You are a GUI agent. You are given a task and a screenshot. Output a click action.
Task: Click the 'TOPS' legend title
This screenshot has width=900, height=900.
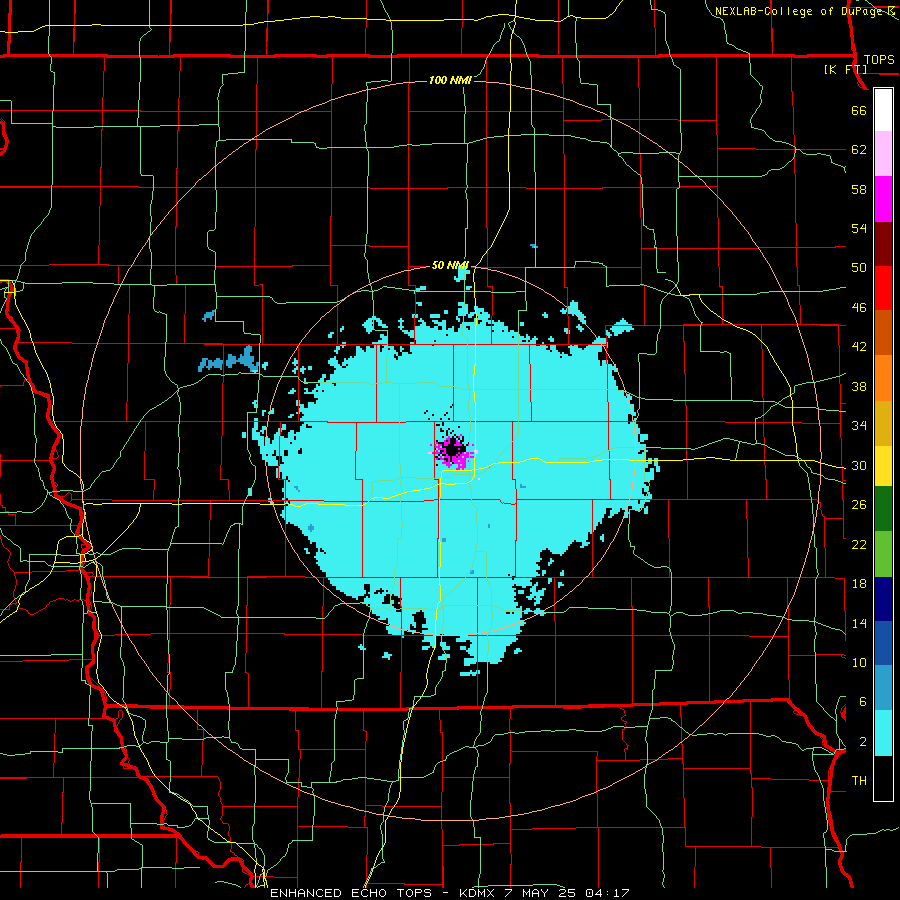tap(879, 59)
